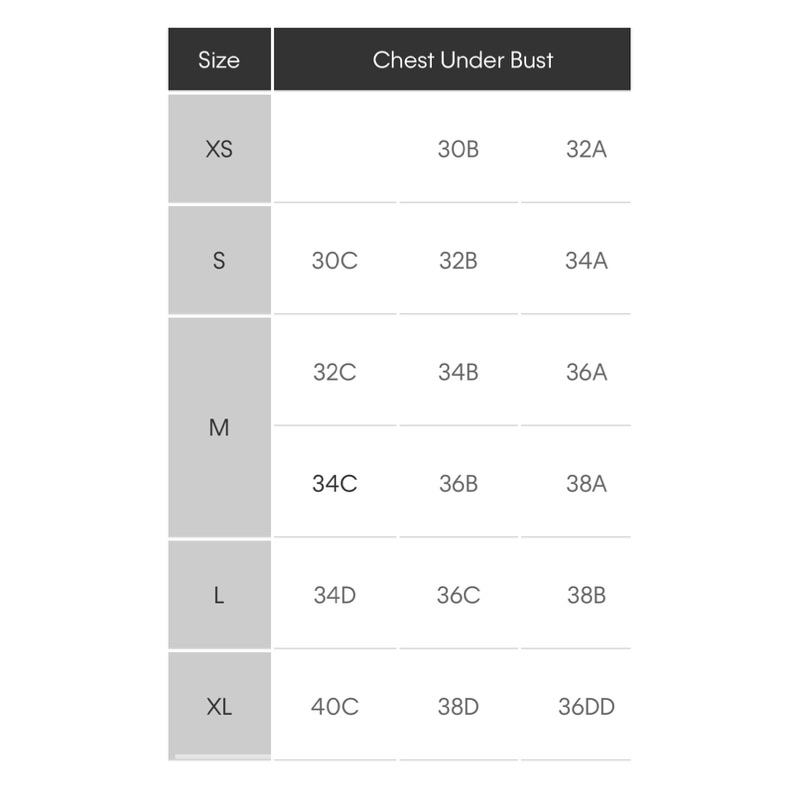Pick the 34A size cell
The image size is (800, 800).
click(586, 261)
